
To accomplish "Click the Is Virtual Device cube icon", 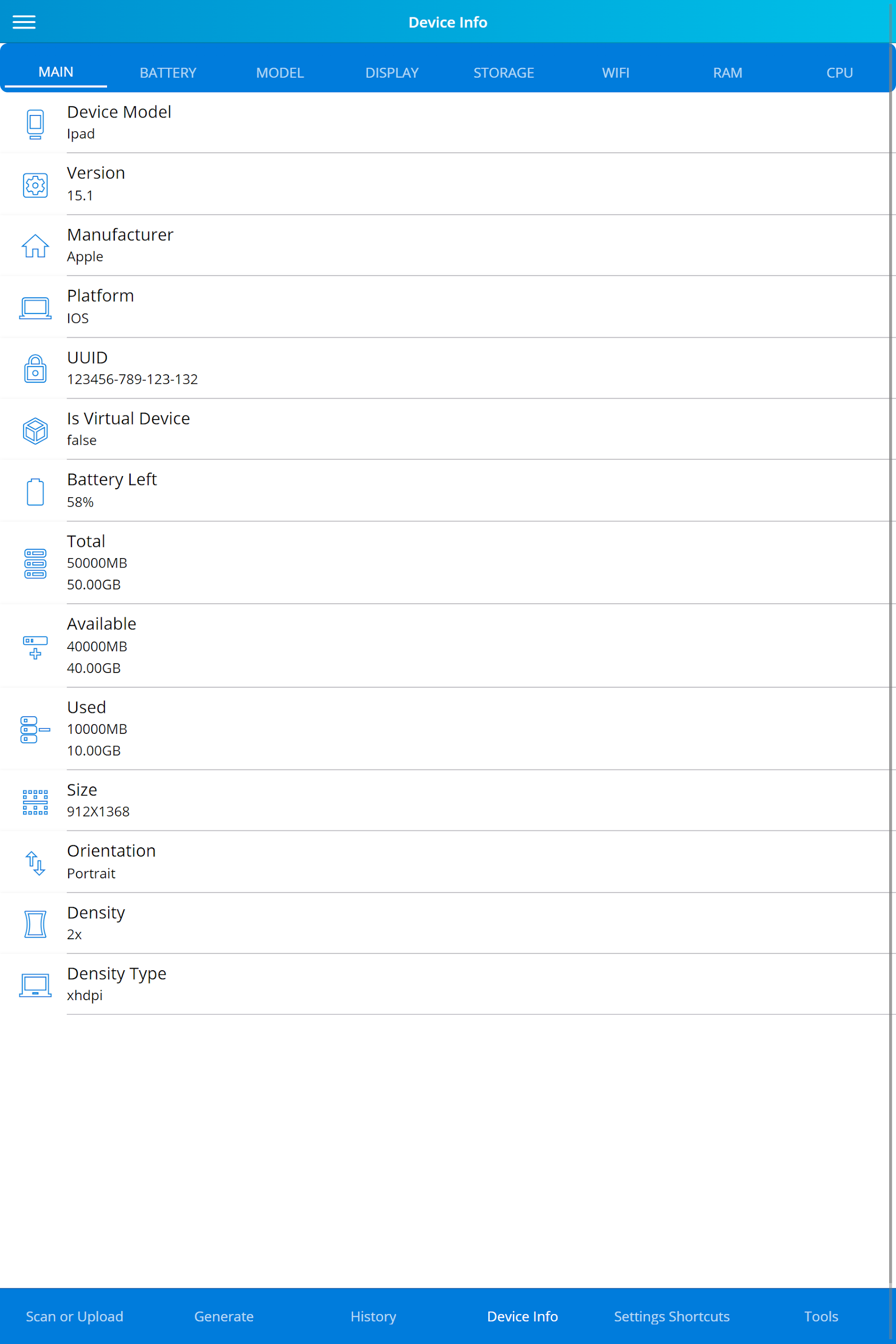I will coord(35,430).
